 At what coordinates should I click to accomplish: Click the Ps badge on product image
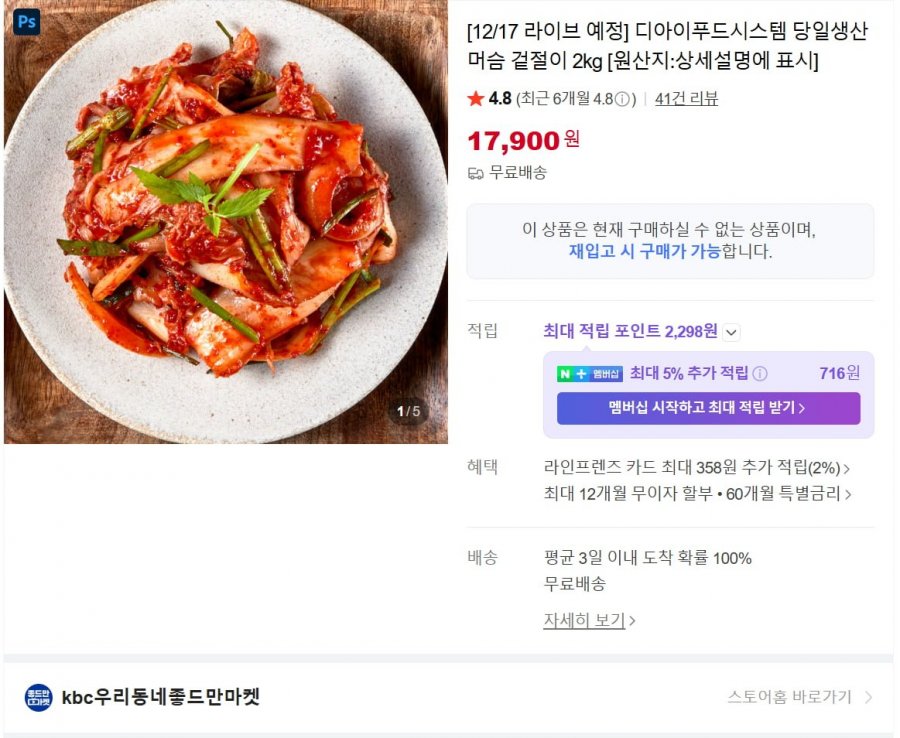point(26,22)
